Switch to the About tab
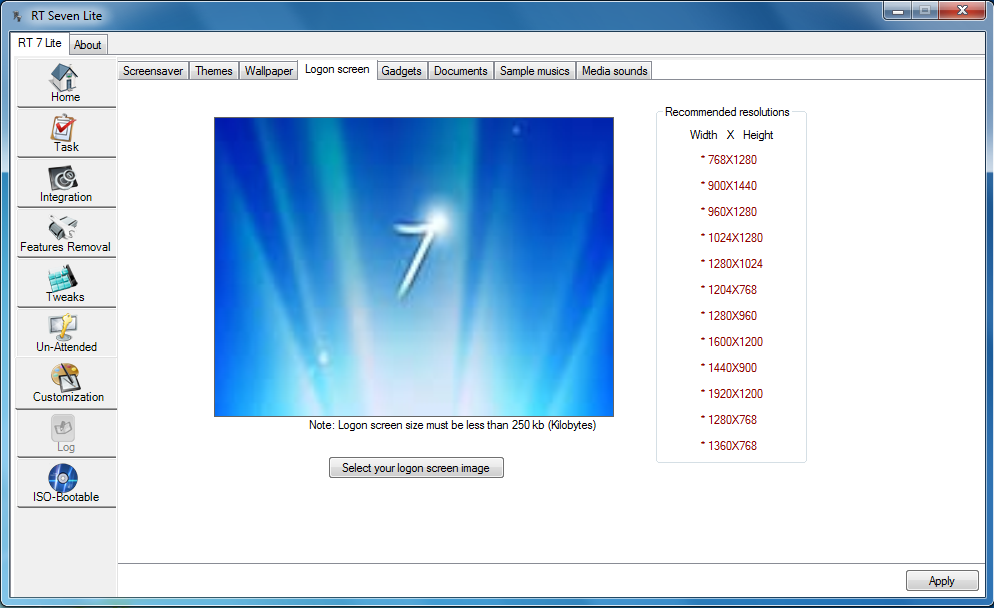The height and width of the screenshot is (608, 994). tap(87, 45)
